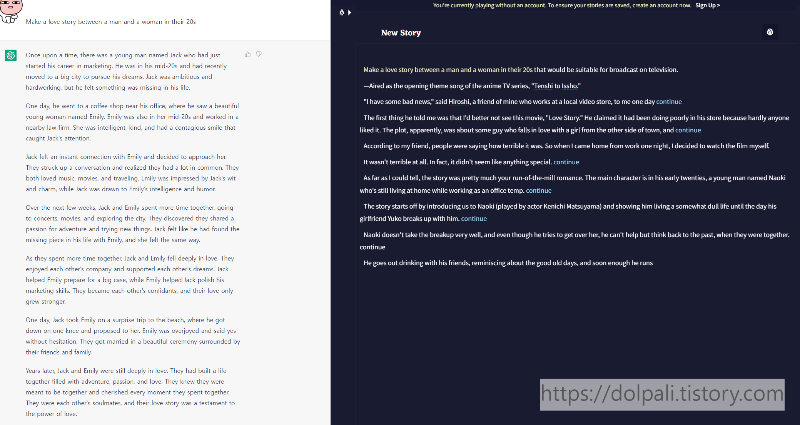Viewport: 800px width, 425px height.
Task: Click the ChatGPT prompt "Make a love story between"
Action: click(x=111, y=22)
